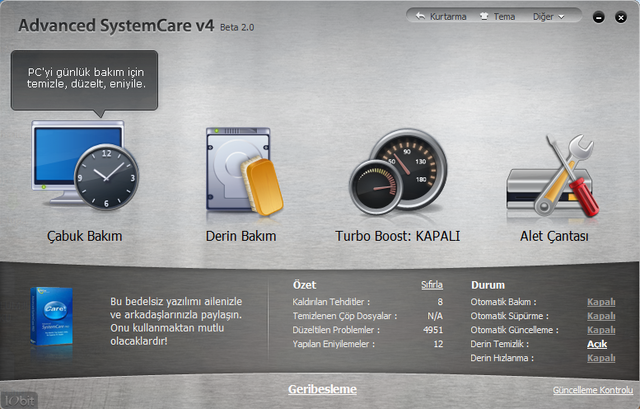Screen dimensions: 640x409
Task: Open Derin Bakım hard drive icon
Action: pos(244,171)
